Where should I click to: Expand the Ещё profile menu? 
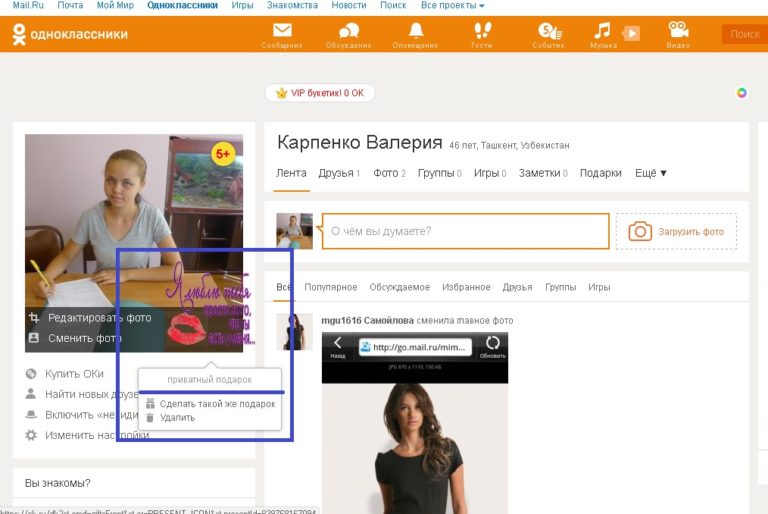click(650, 173)
